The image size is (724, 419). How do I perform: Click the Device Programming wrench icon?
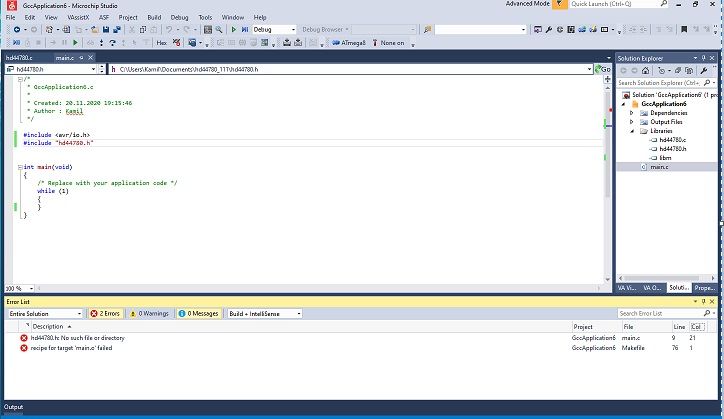pos(549,30)
